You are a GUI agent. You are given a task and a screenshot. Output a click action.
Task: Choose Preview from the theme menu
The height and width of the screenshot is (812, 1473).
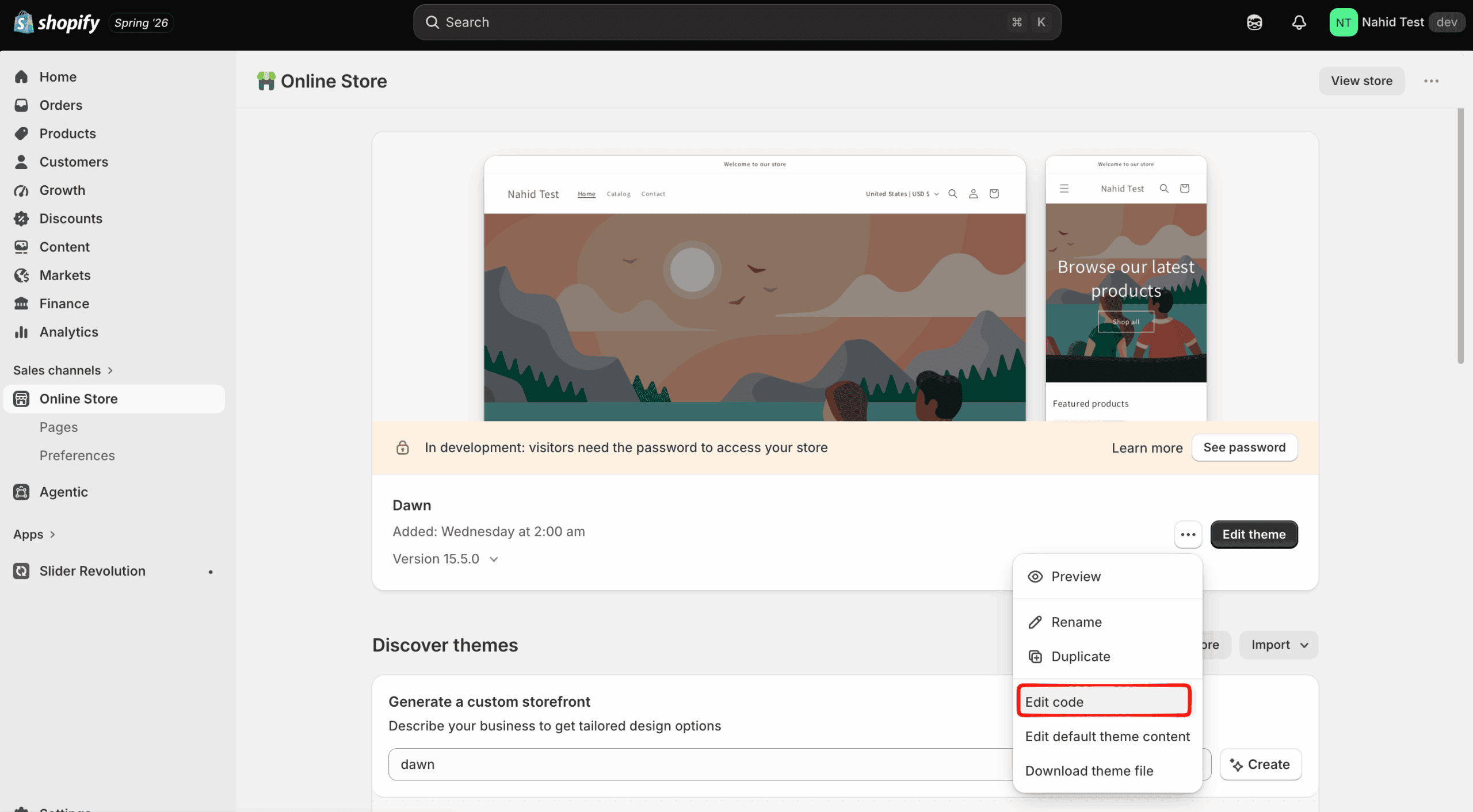click(1107, 577)
